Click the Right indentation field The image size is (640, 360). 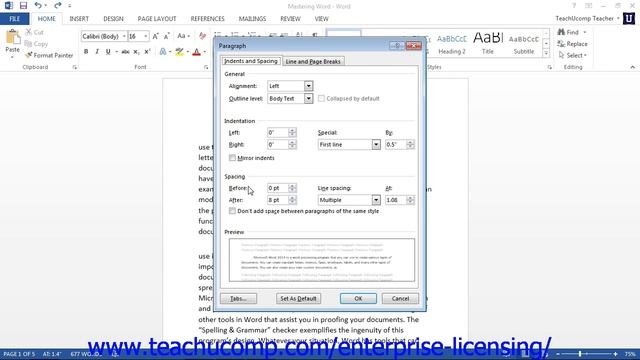(278, 144)
